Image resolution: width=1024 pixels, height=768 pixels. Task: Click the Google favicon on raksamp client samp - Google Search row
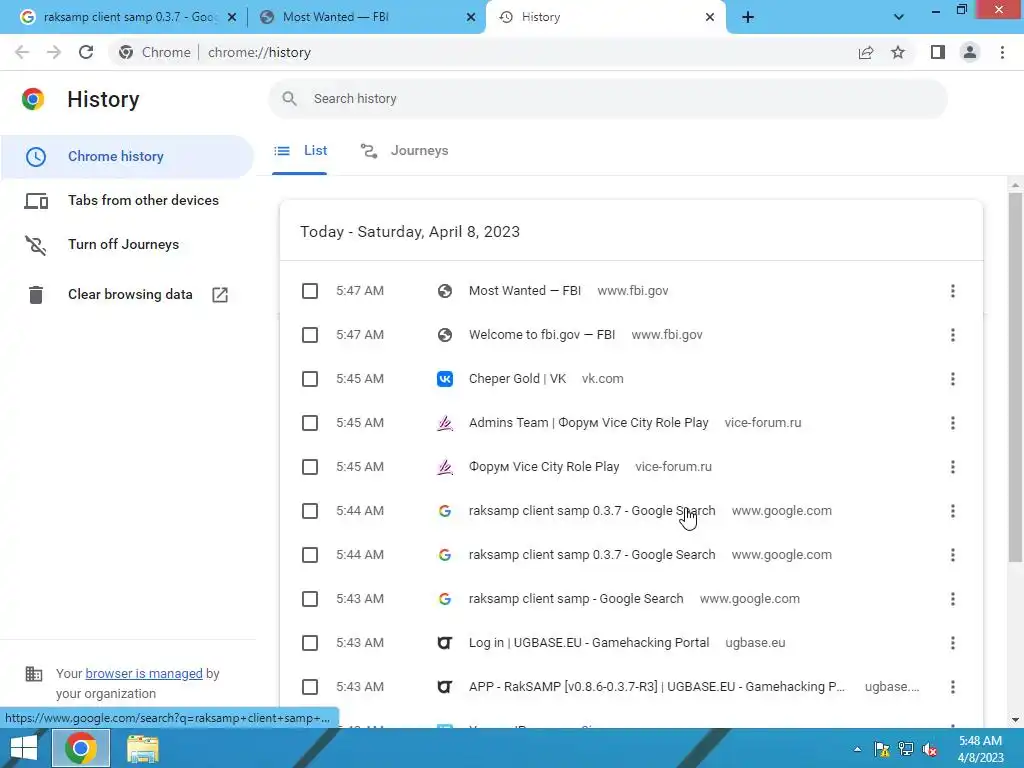pos(445,599)
